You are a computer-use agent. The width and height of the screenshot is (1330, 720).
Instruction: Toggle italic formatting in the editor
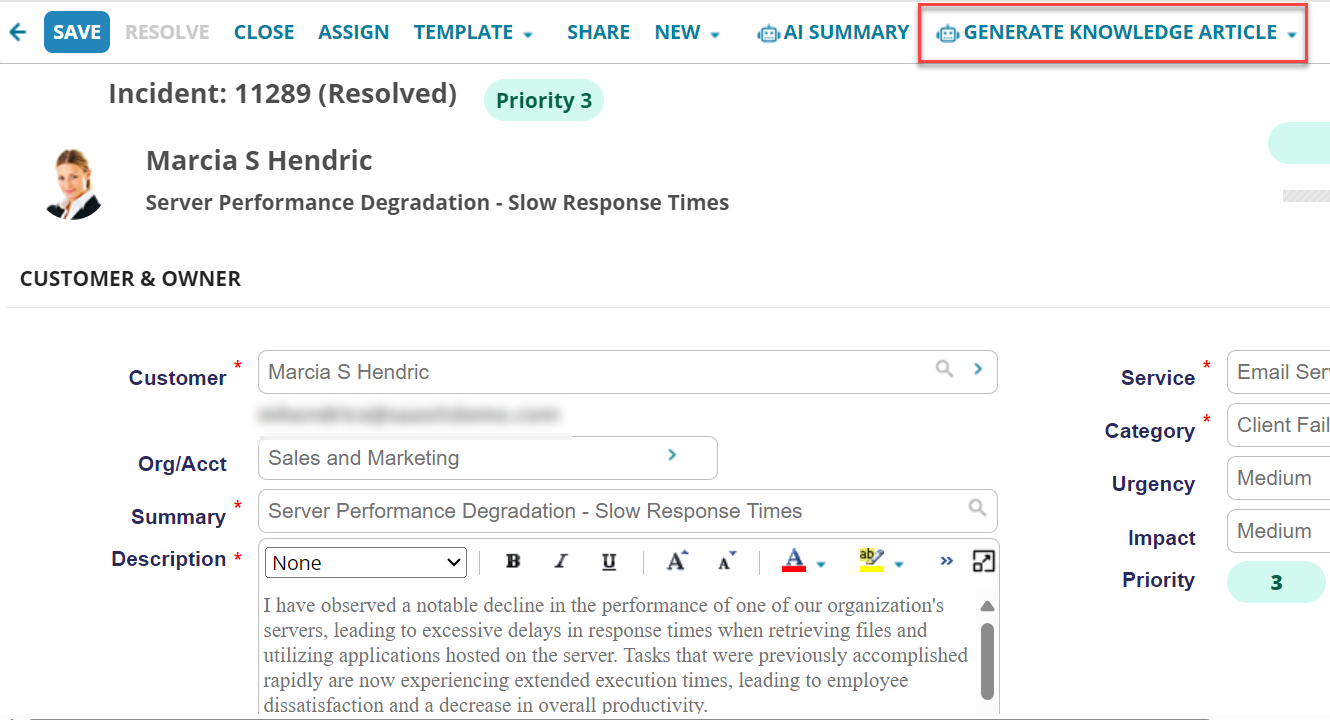561,561
